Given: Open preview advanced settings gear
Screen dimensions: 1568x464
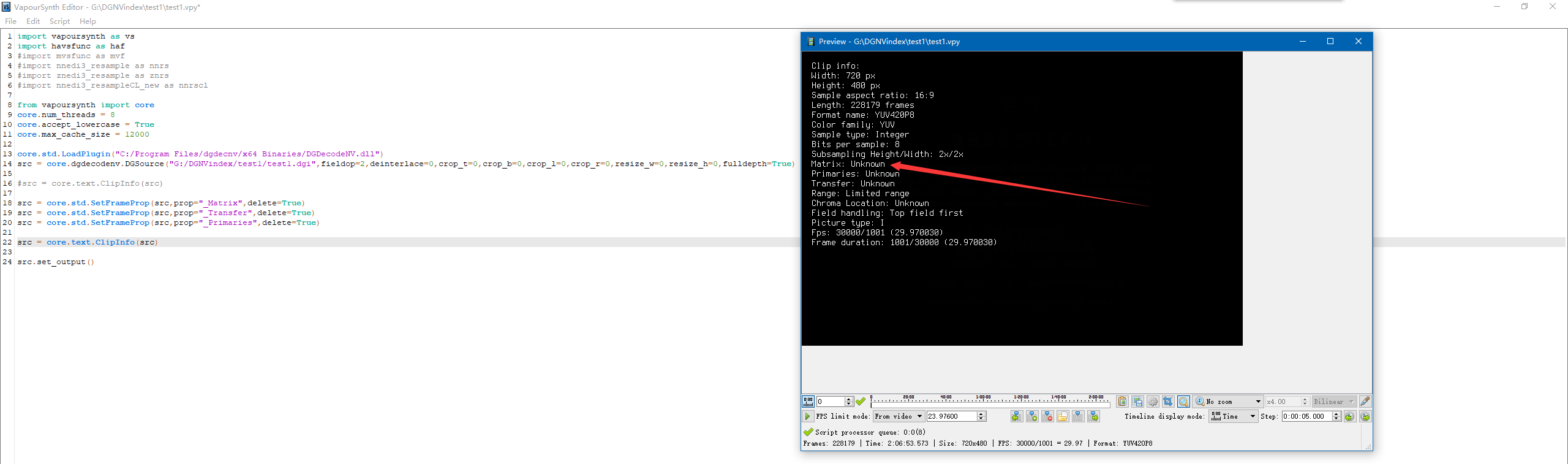Looking at the screenshot, I should (x=1153, y=401).
